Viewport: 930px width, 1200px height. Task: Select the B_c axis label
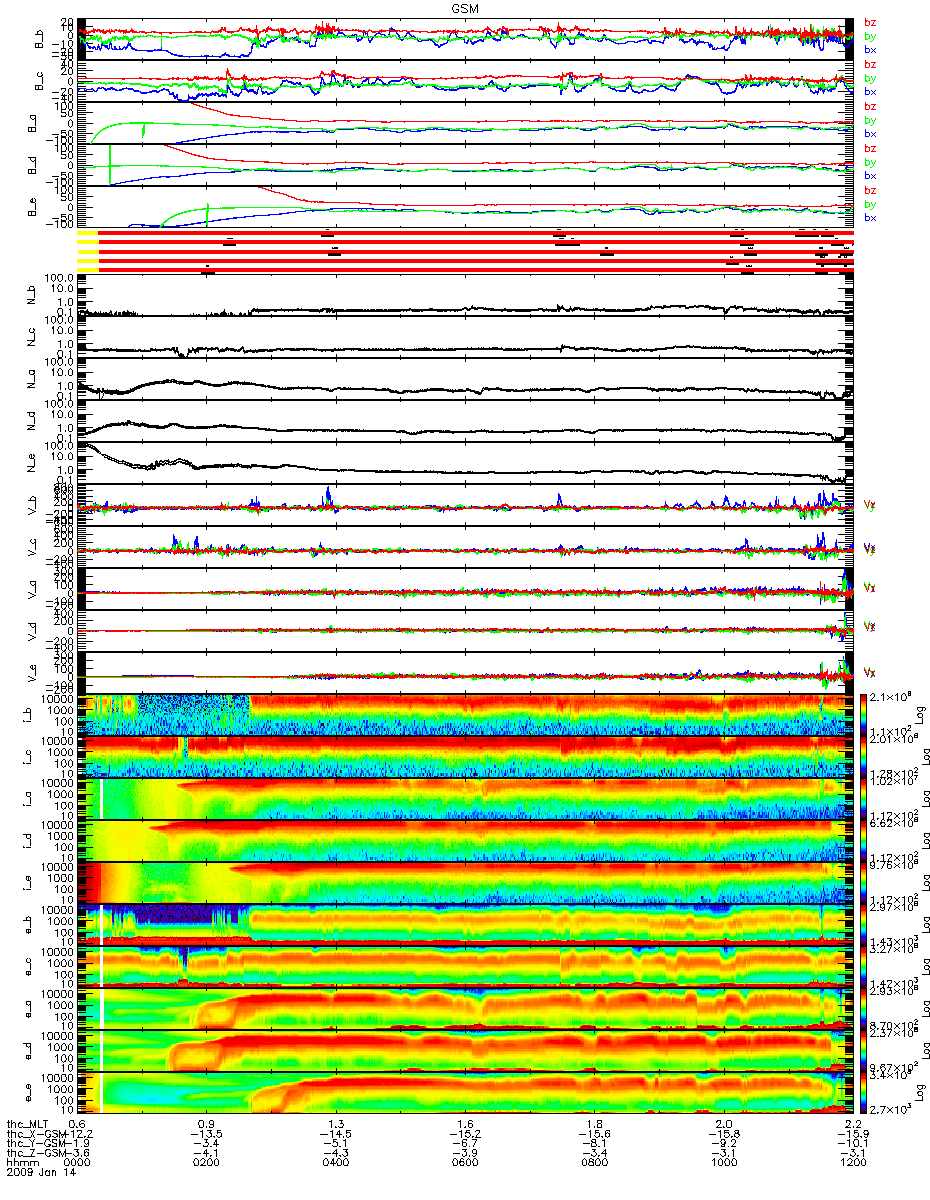pyautogui.click(x=41, y=81)
